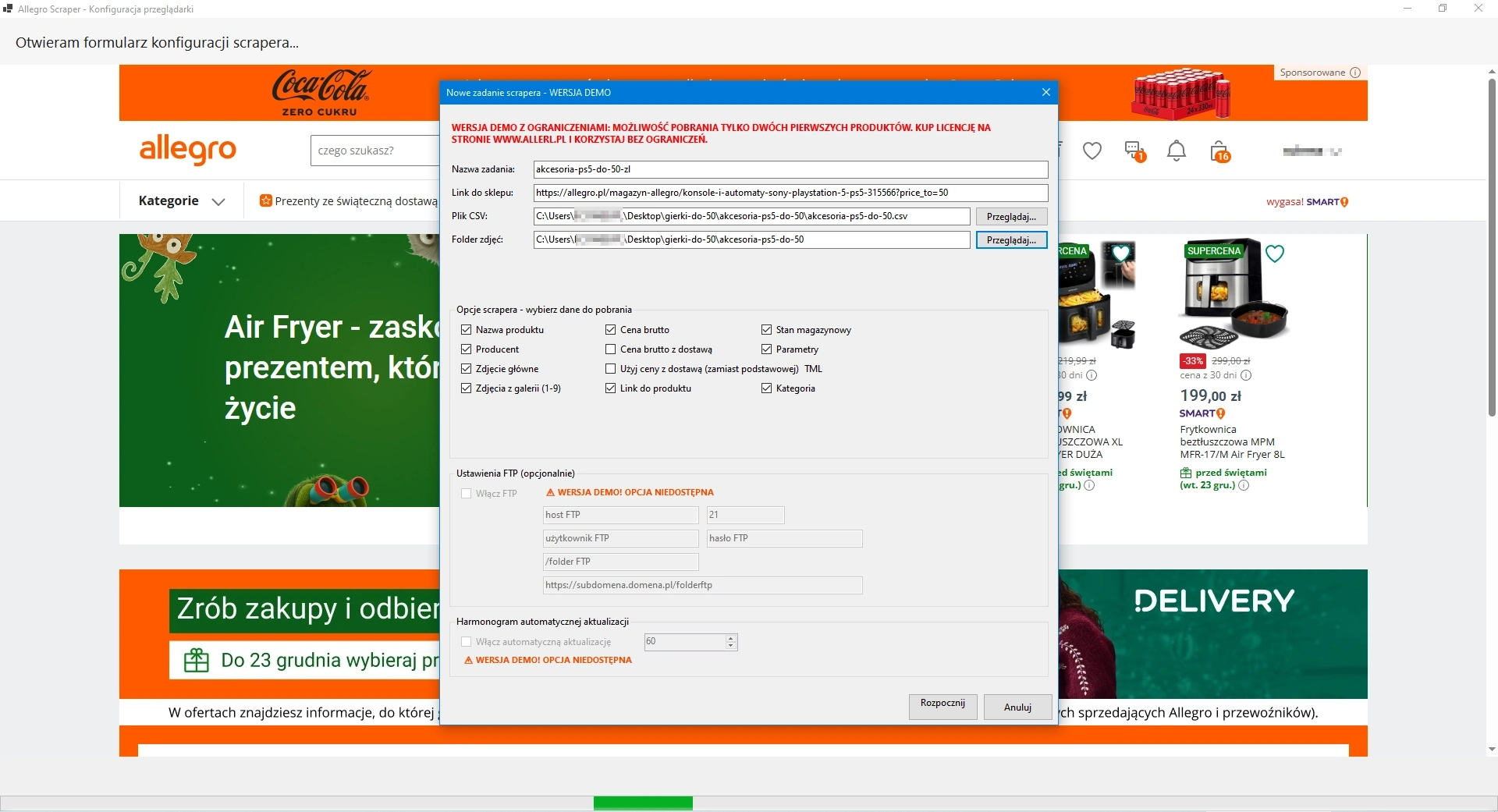The image size is (1498, 812).
Task: Open the notifications bell icon
Action: [x=1176, y=151]
